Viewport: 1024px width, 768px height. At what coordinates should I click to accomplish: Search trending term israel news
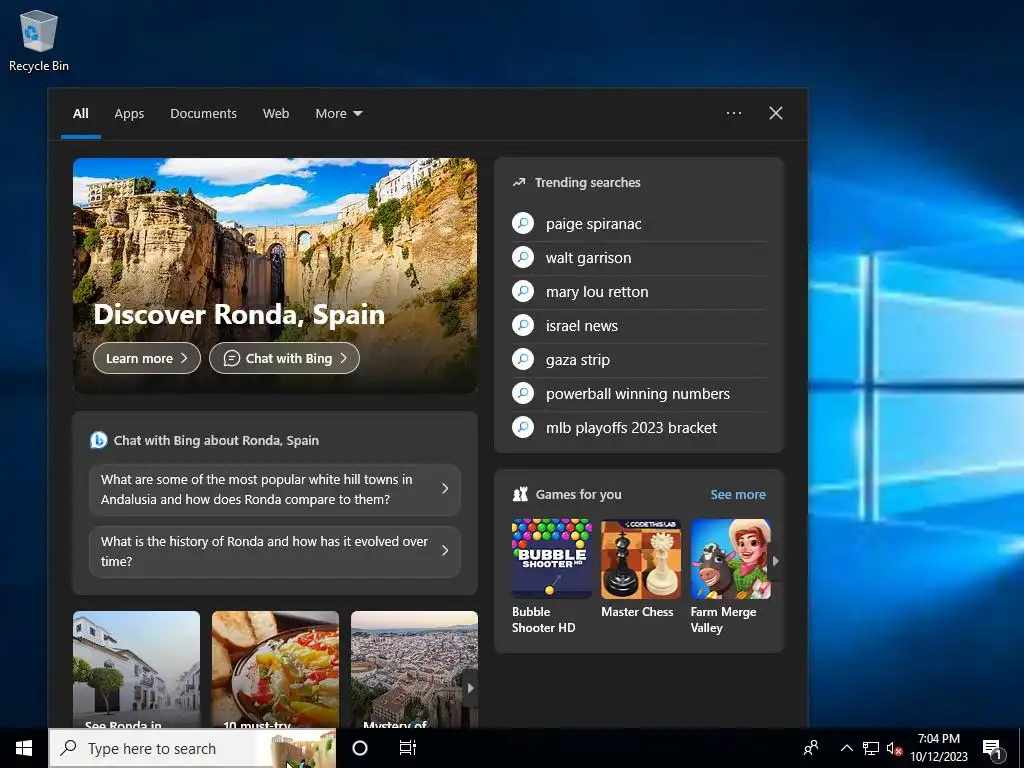pyautogui.click(x=581, y=326)
